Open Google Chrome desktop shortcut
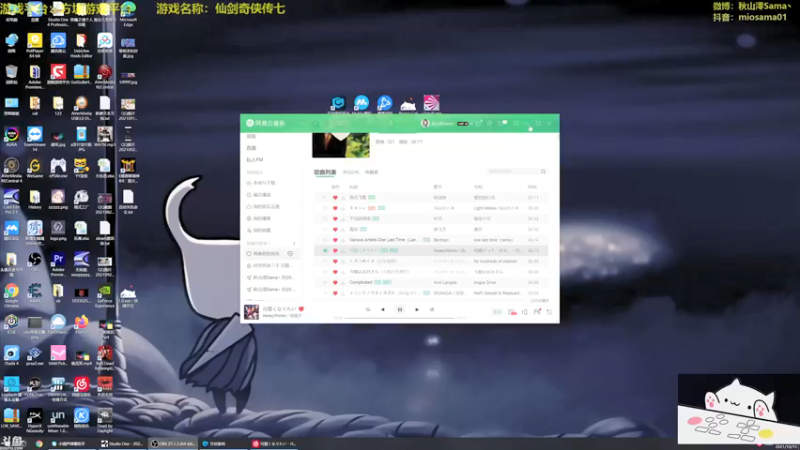Screen dimensions: 800x450 (x=11, y=295)
